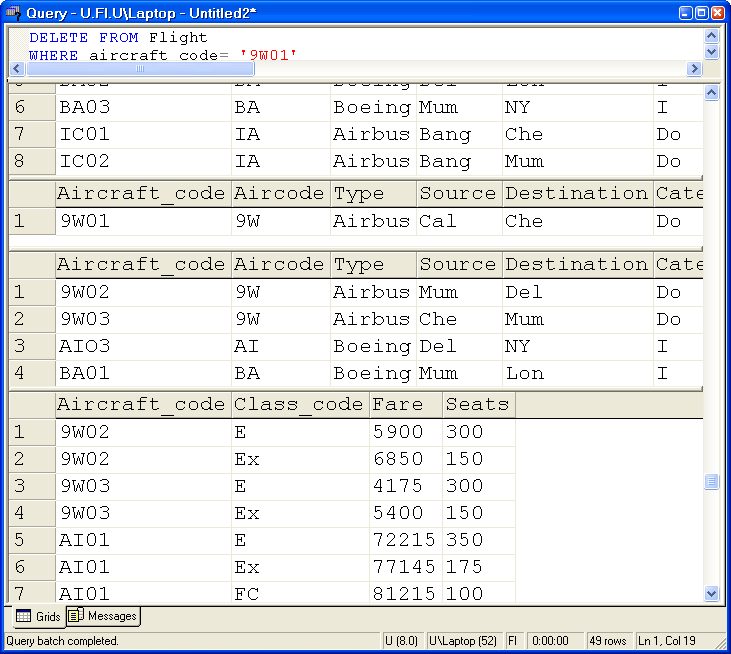The width and height of the screenshot is (731, 654).
Task: Select the IC02 aircraft code cell
Action: [142, 162]
